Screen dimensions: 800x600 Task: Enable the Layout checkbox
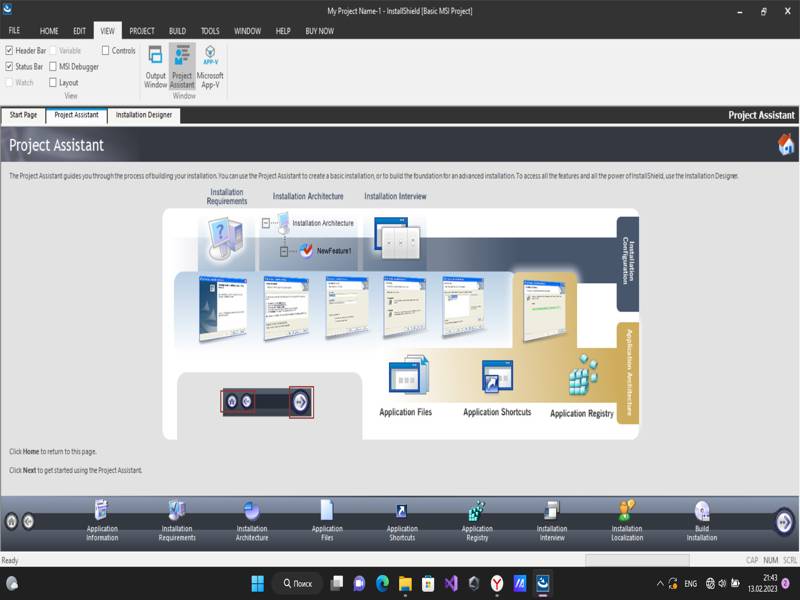click(53, 83)
